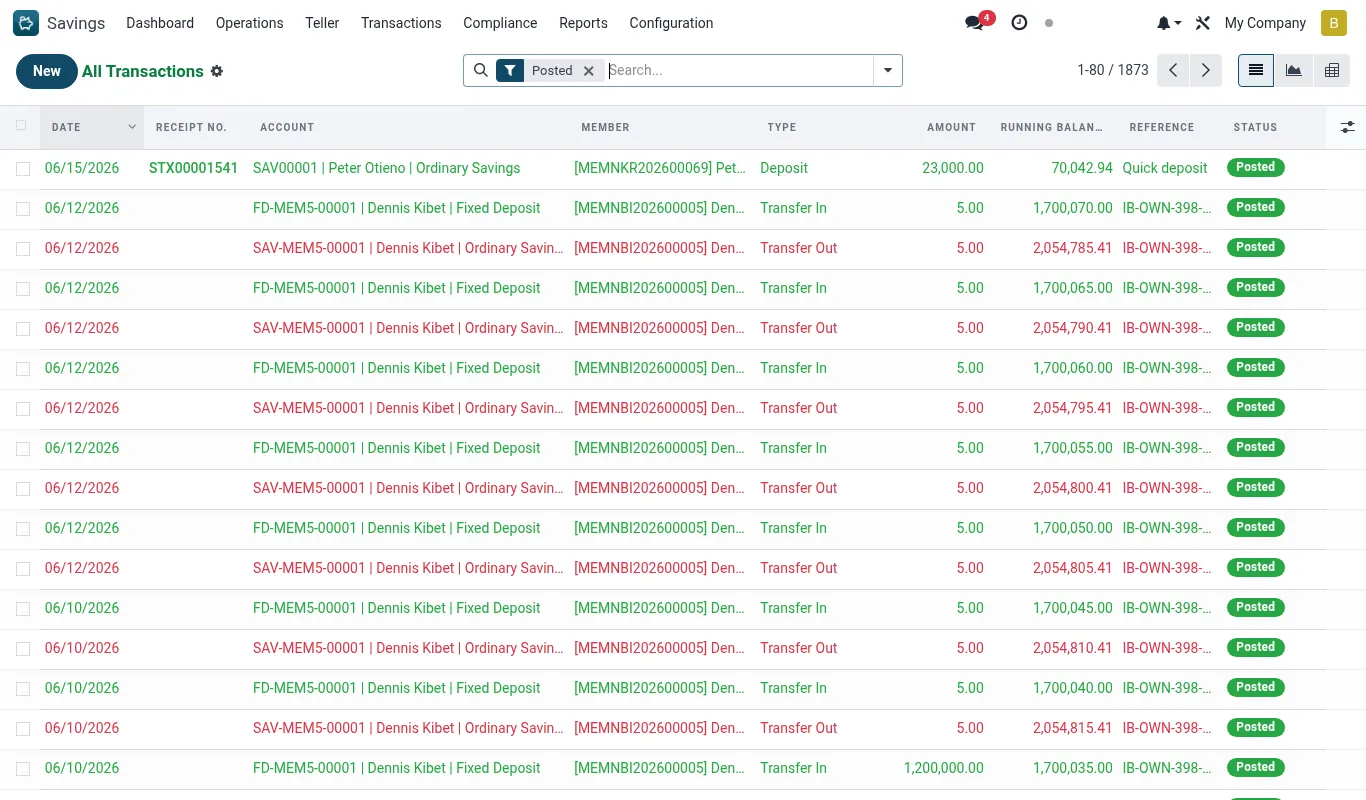Open the Compliance menu

[x=500, y=23]
